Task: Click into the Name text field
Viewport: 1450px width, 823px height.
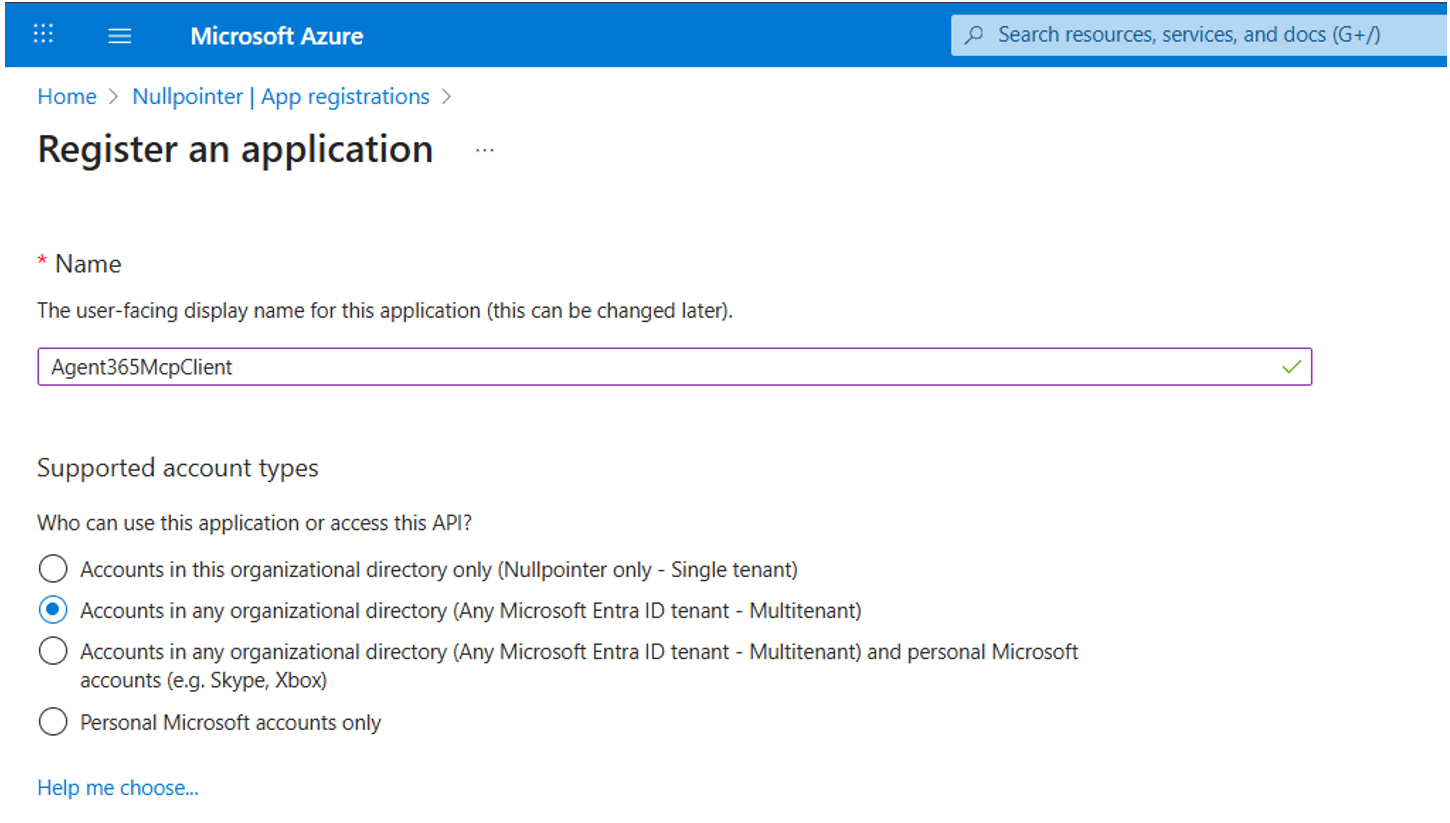Action: [x=650, y=367]
